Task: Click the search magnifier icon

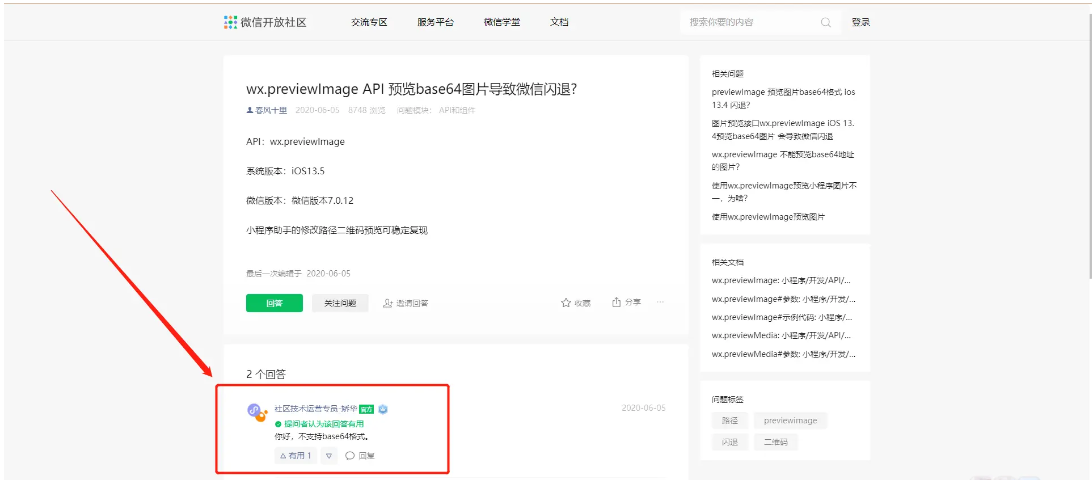Action: click(826, 22)
